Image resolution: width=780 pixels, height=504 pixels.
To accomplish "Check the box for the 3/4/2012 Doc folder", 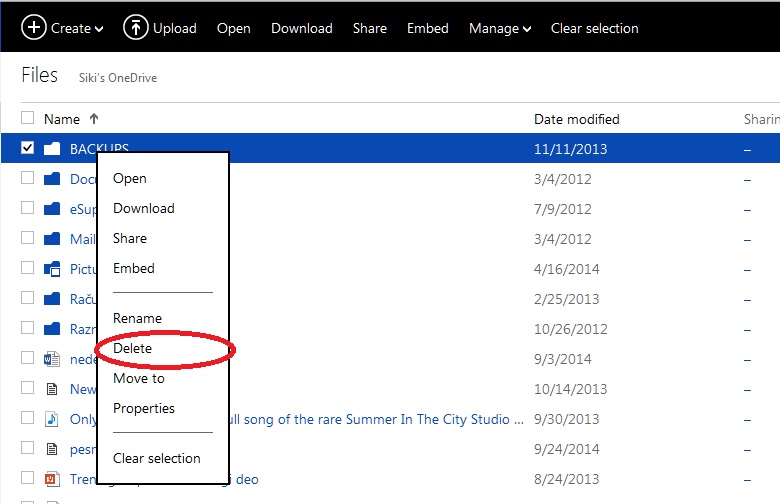I will (x=27, y=179).
